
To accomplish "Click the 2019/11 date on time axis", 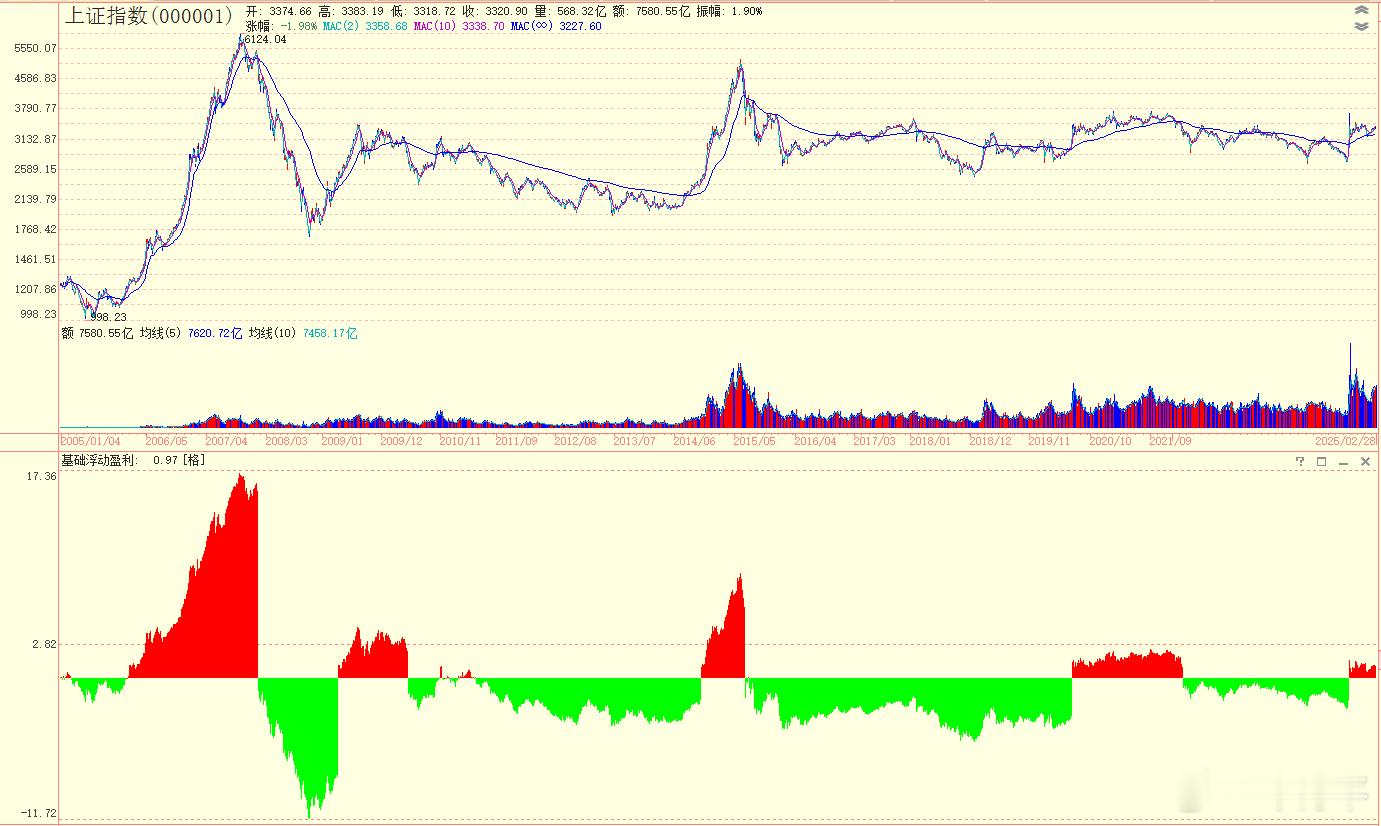I will click(1050, 441).
